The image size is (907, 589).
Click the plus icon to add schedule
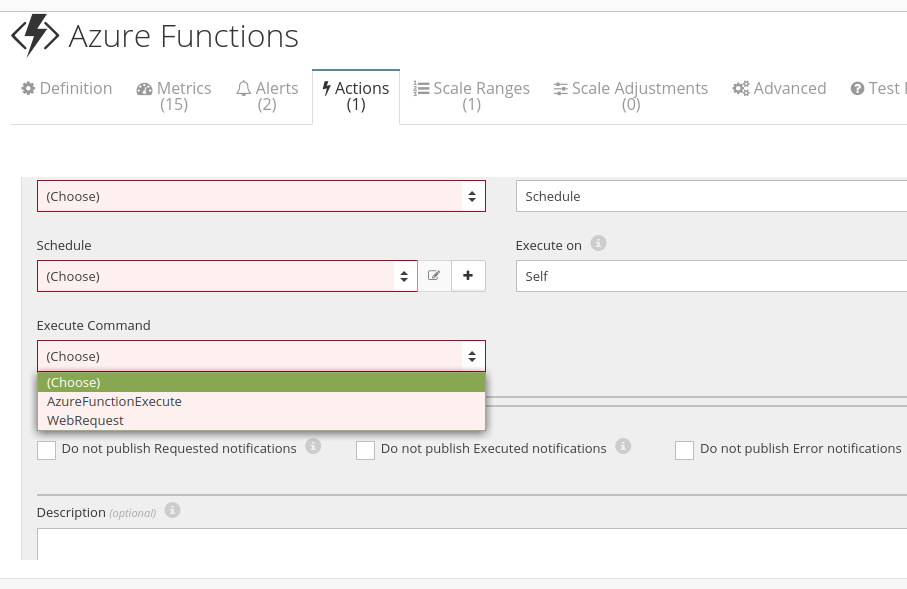point(468,276)
